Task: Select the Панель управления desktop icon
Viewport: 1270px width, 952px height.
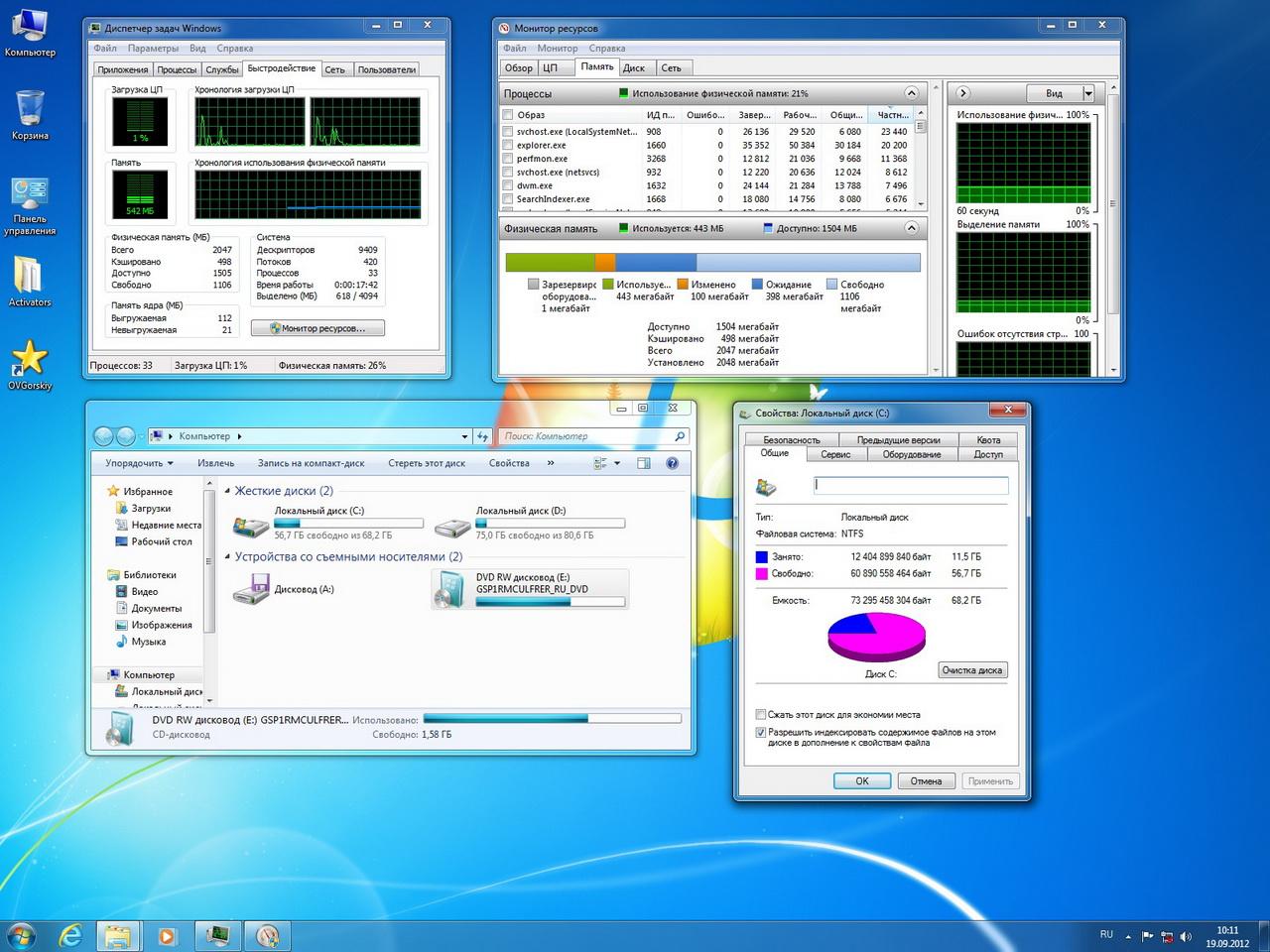Action: (x=30, y=206)
